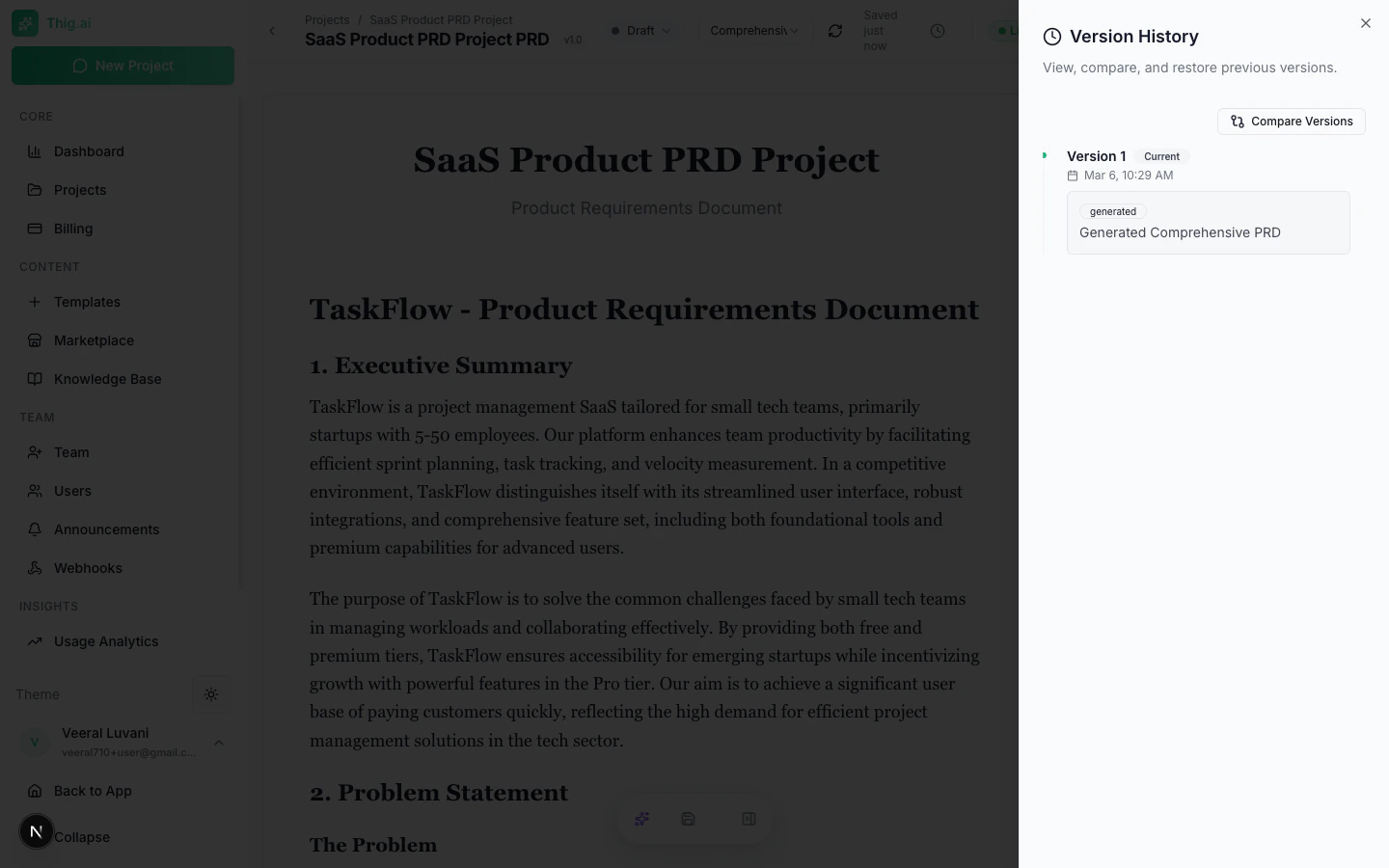Click the Knowledge Base book icon
This screenshot has width=1389, height=868.
[35, 379]
